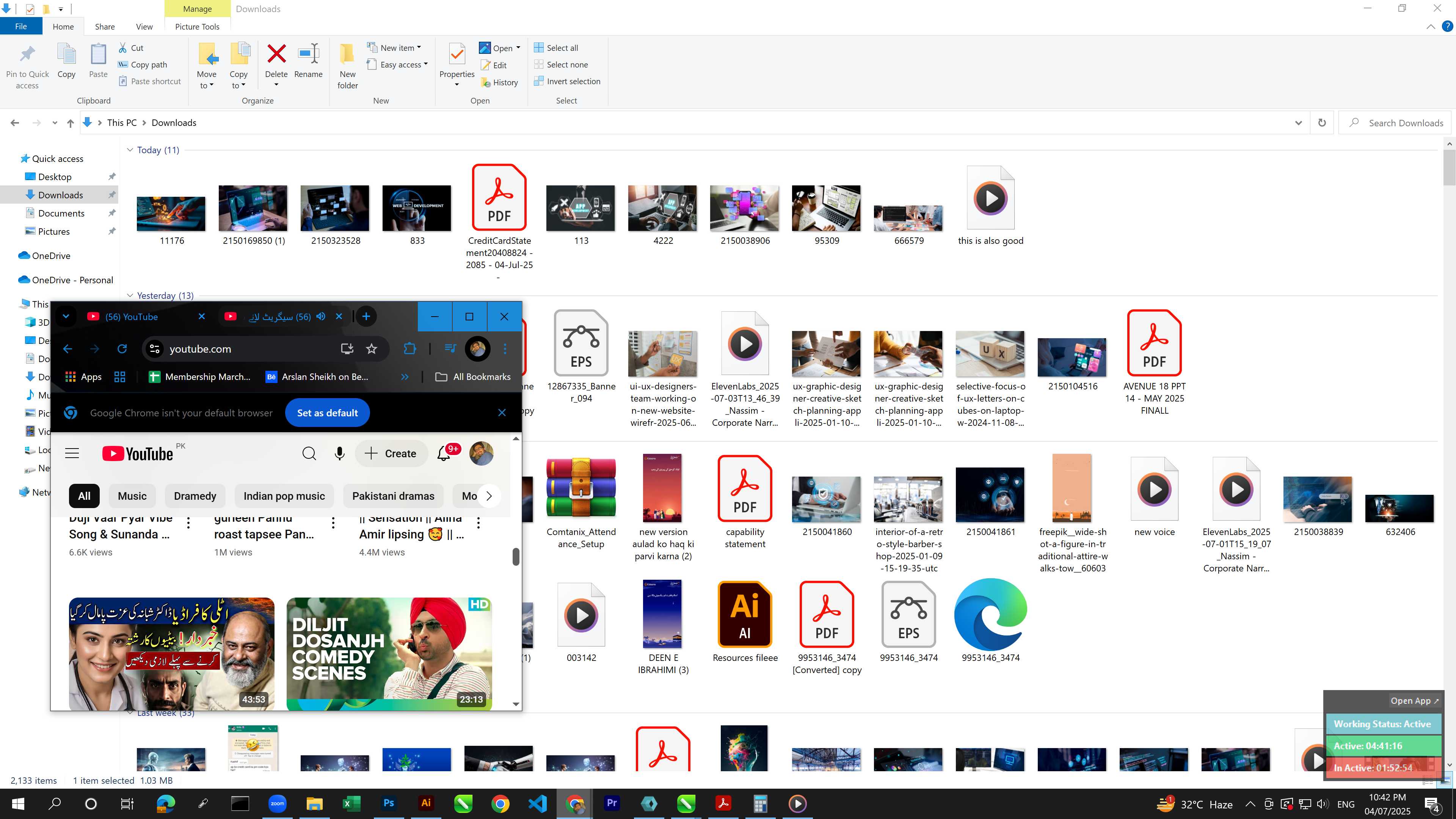Dismiss default browser banner X
This screenshot has width=1456, height=819.
point(502,413)
